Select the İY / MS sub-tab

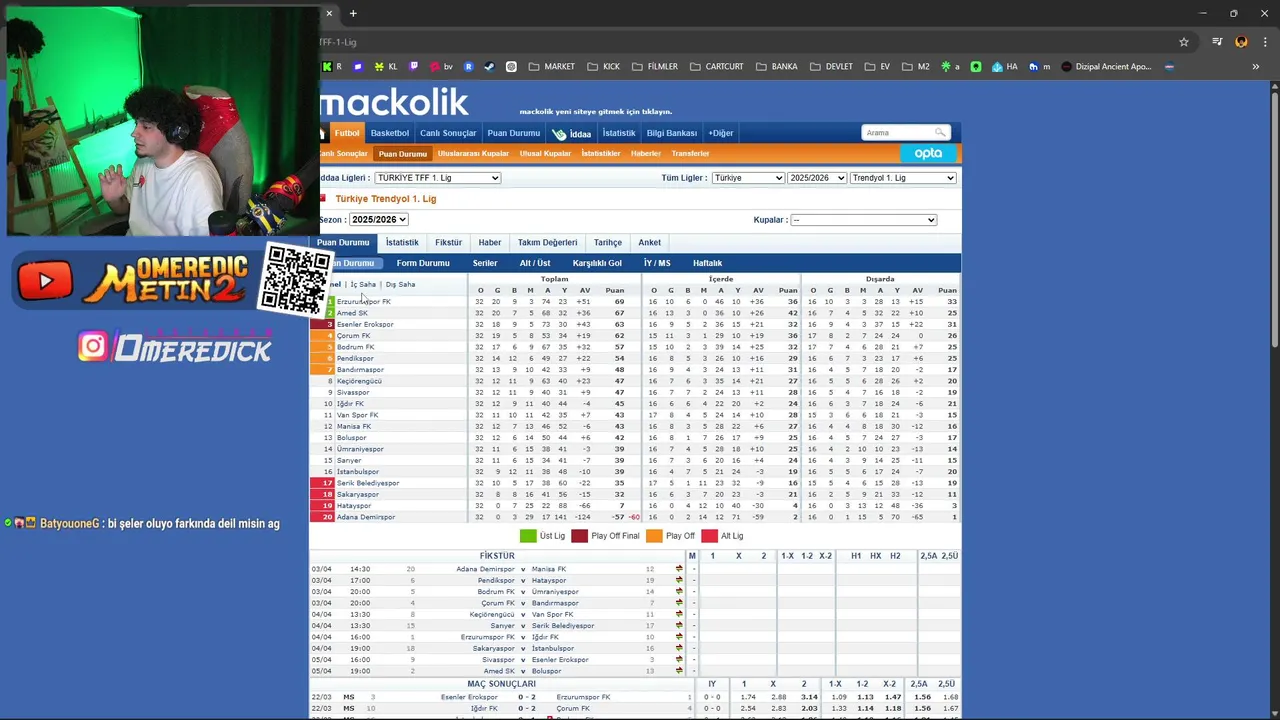tap(657, 263)
